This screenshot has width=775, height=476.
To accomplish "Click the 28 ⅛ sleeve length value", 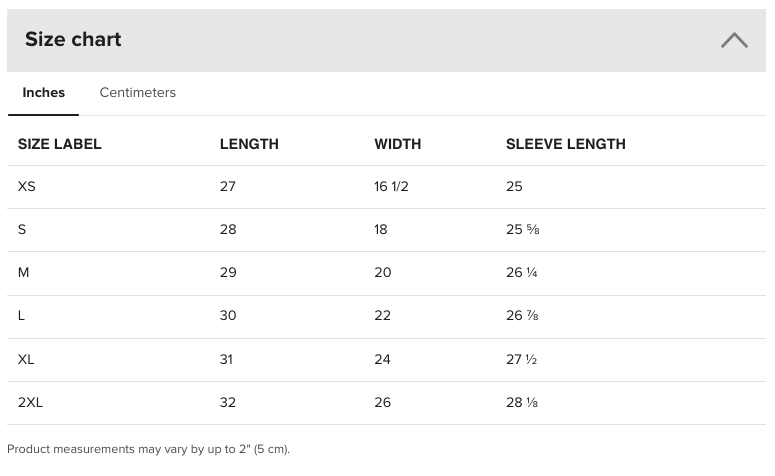I will (x=523, y=402).
